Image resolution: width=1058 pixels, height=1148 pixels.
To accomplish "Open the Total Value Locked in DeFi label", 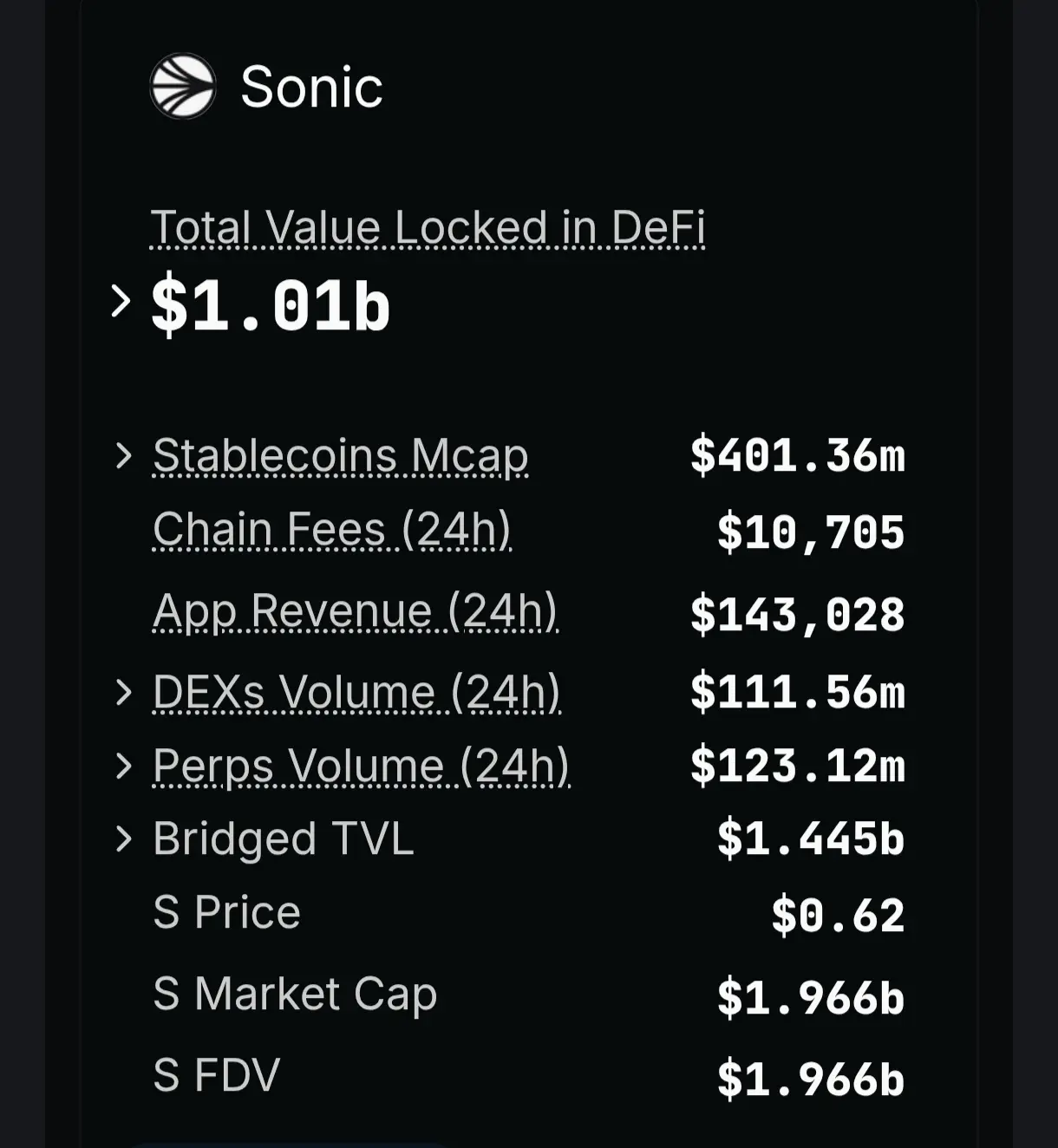I will pyautogui.click(x=428, y=228).
